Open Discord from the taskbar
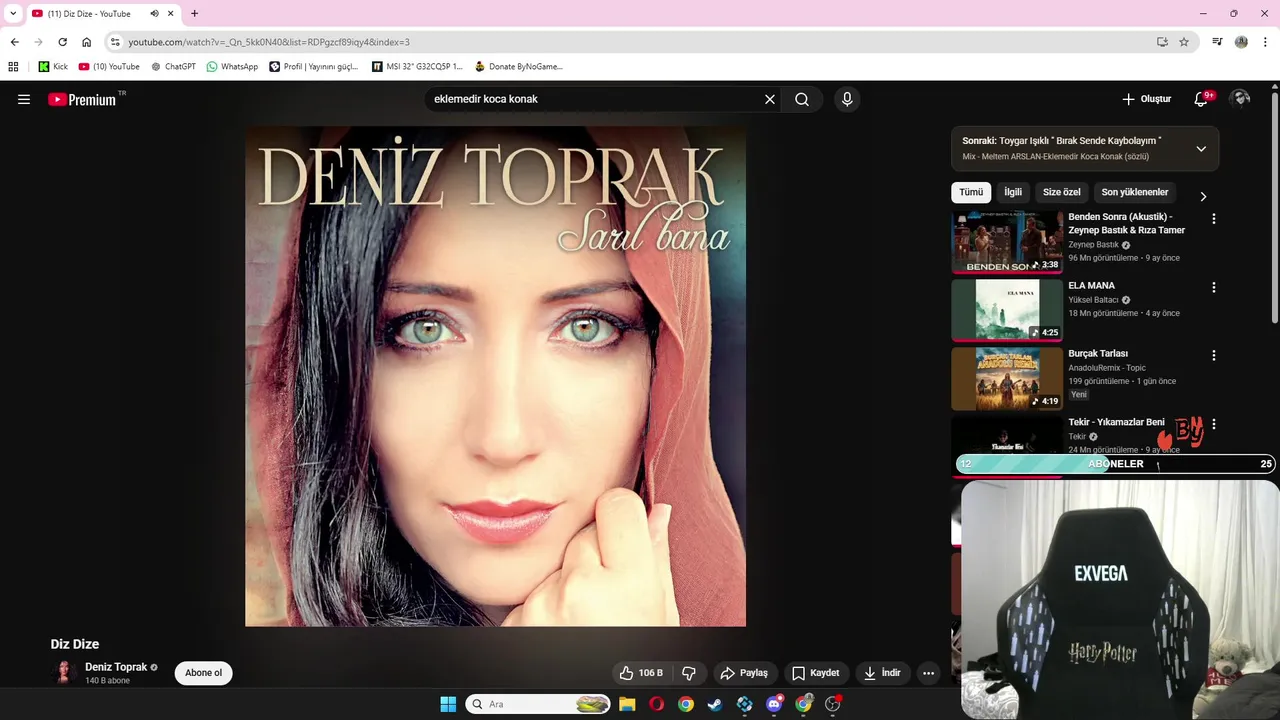Image resolution: width=1280 pixels, height=720 pixels. pyautogui.click(x=774, y=704)
